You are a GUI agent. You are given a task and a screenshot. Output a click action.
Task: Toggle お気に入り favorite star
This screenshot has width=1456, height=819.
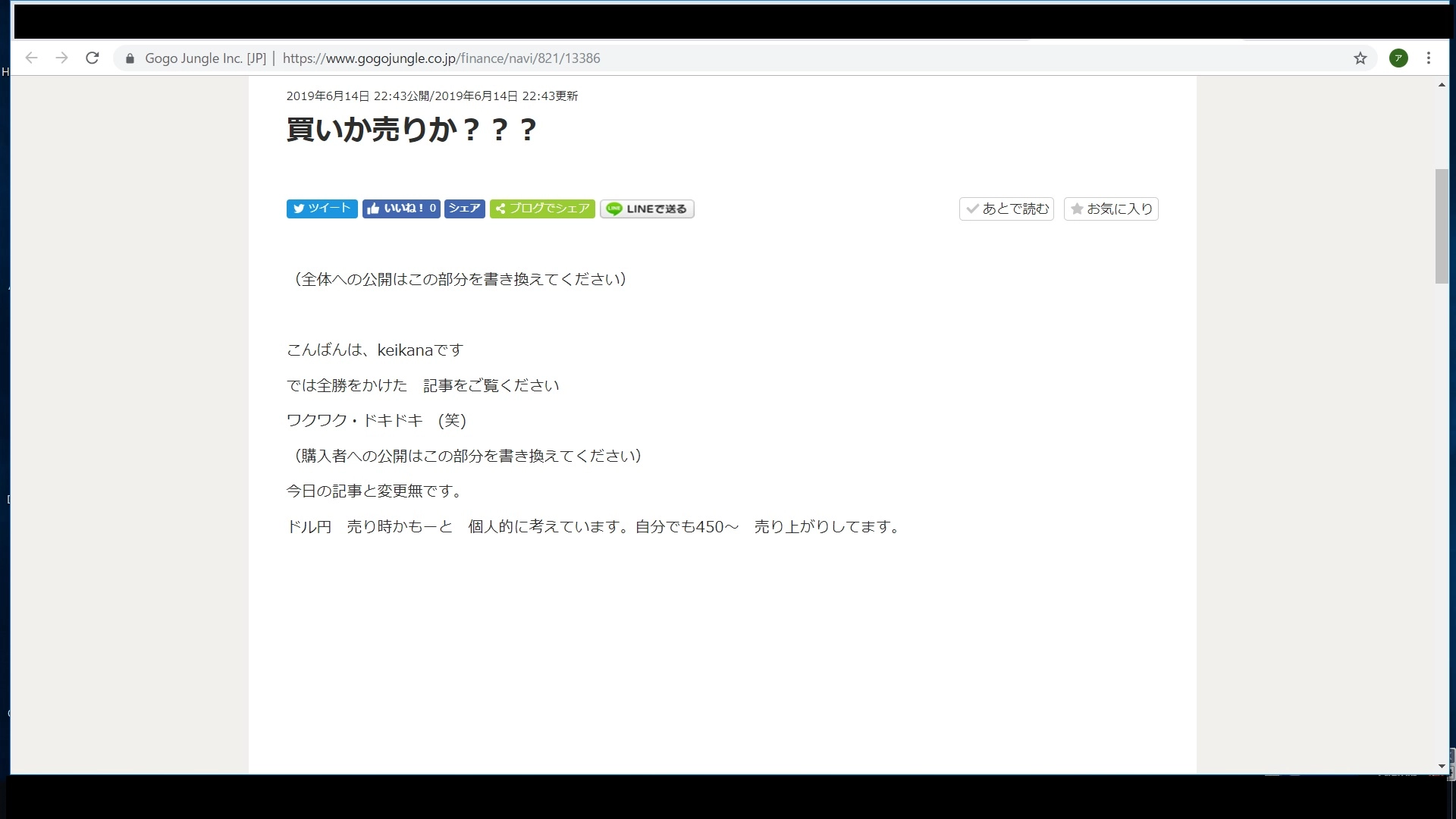(1111, 209)
